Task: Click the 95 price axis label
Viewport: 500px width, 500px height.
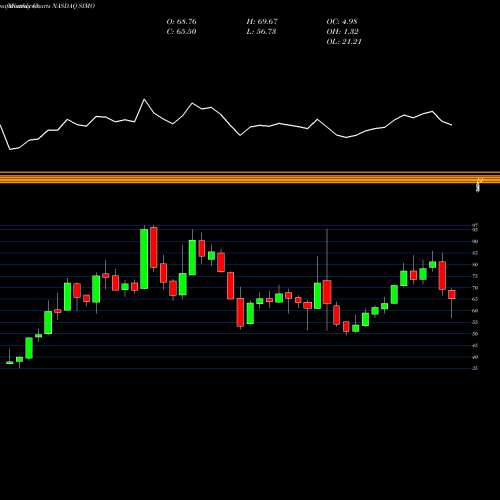Action: point(475,230)
